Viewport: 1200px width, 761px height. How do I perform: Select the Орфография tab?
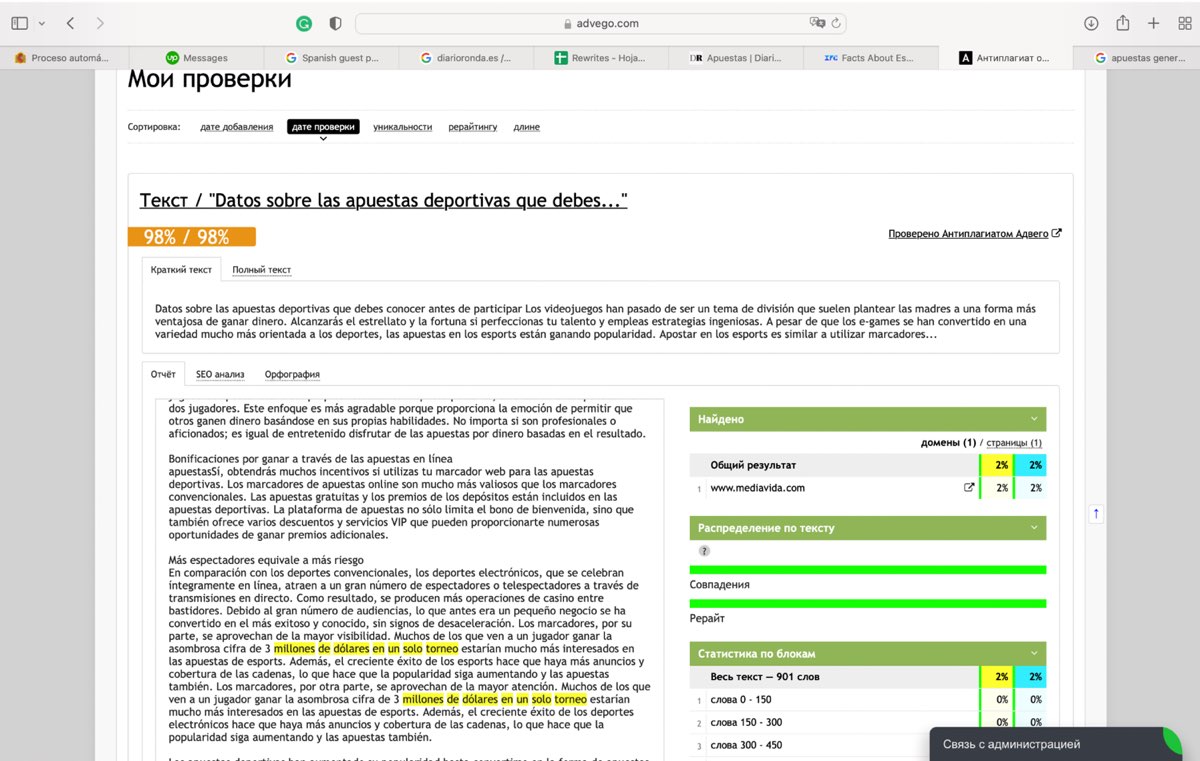(x=292, y=375)
